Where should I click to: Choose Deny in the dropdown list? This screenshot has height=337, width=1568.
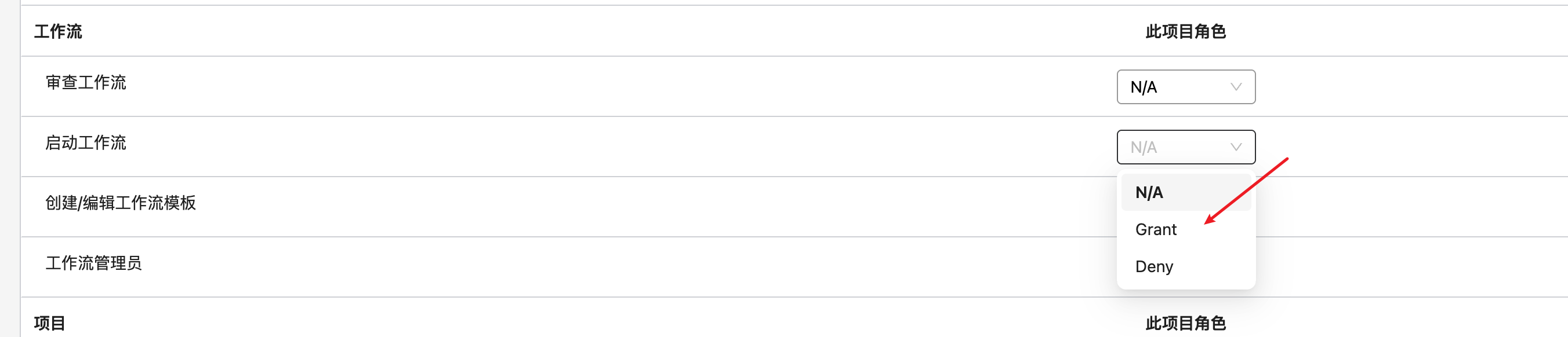pyautogui.click(x=1153, y=266)
